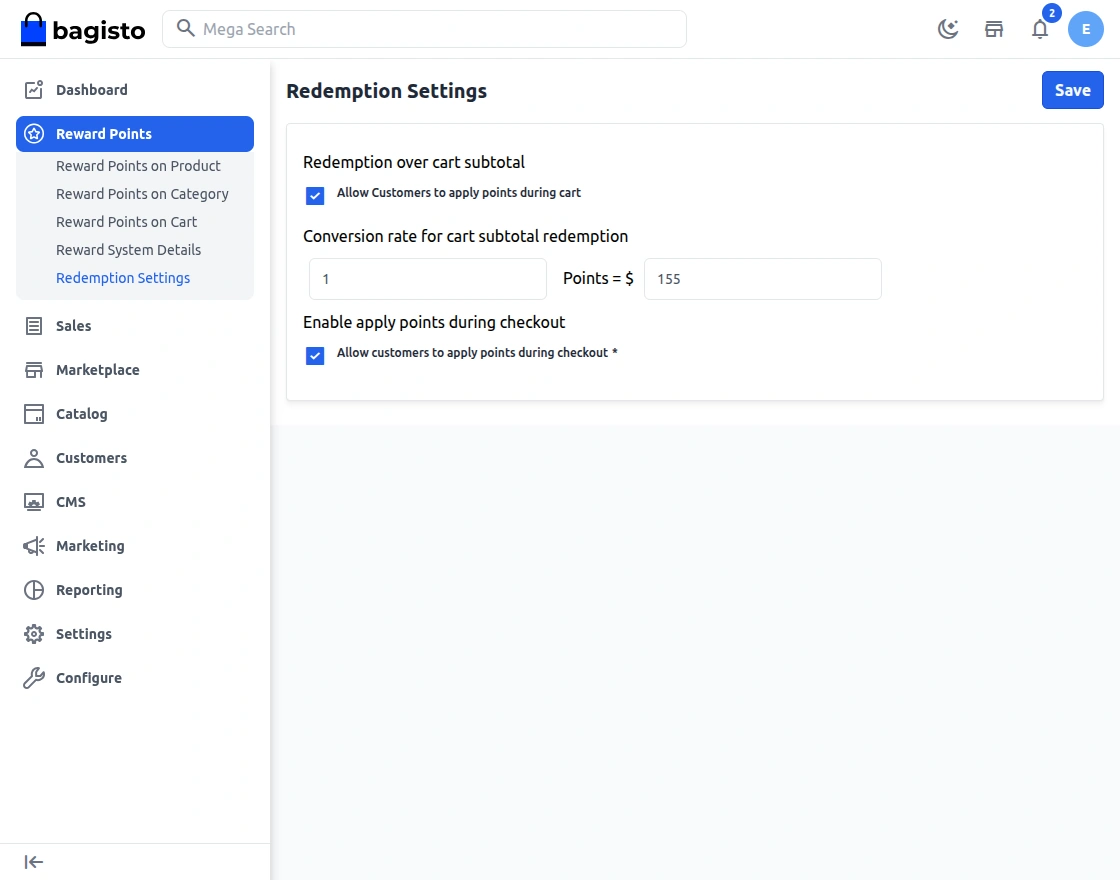Screen dimensions: 1120x880
Task: Click 'Redemption over cart subtotal' label
Action: [x=414, y=162]
